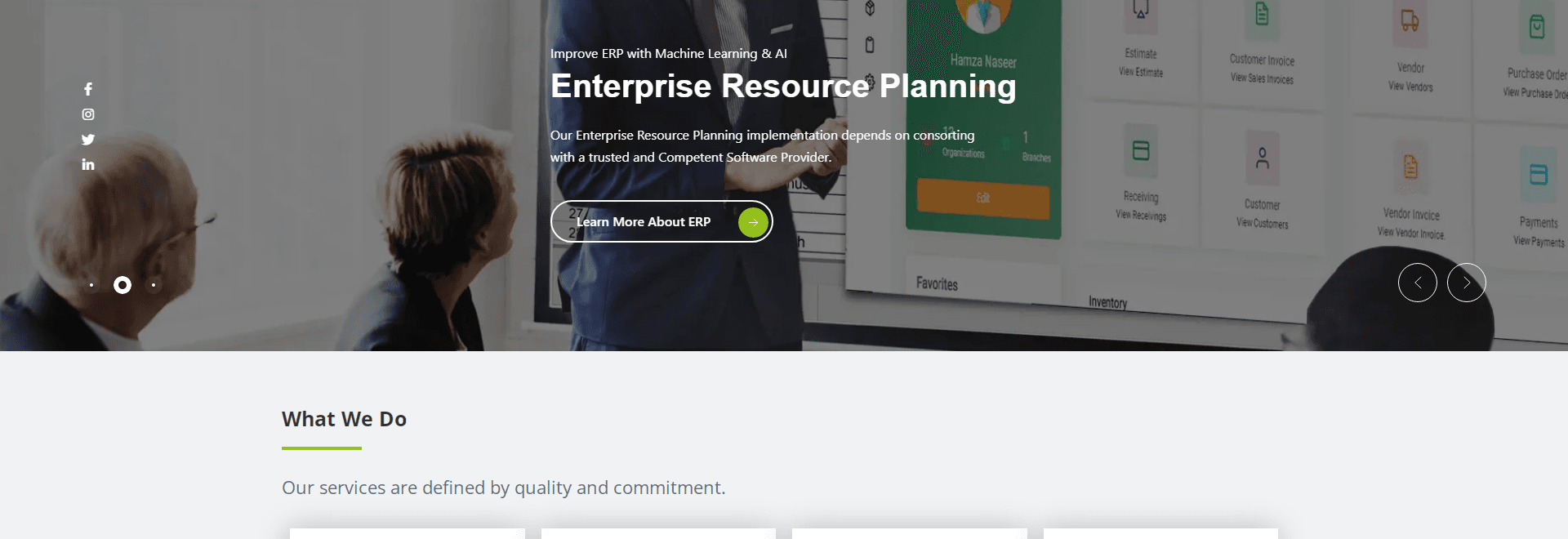1568x539 pixels.
Task: Select the third slider pagination dot
Action: tap(154, 285)
